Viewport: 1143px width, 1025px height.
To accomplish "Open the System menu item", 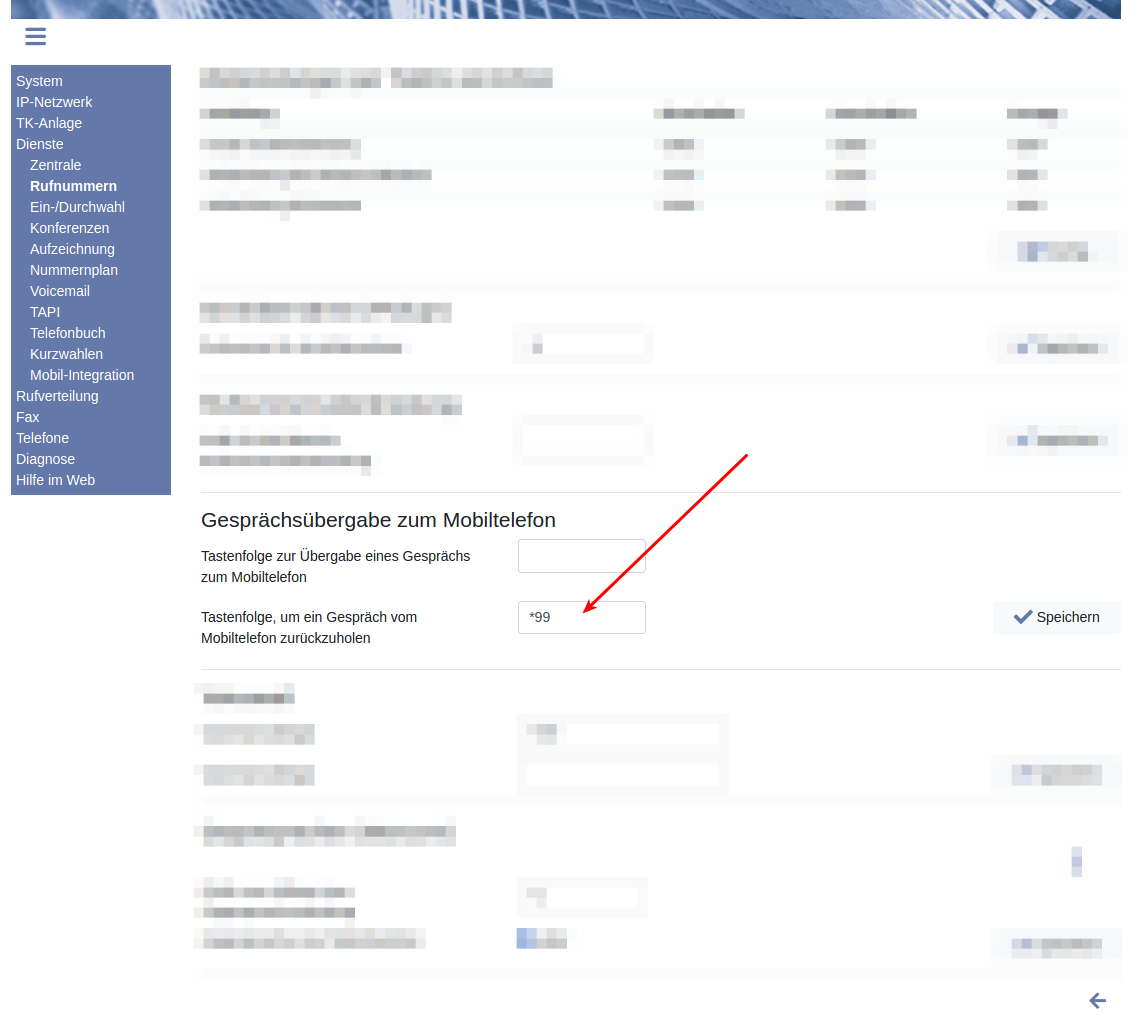I will click(x=39, y=81).
